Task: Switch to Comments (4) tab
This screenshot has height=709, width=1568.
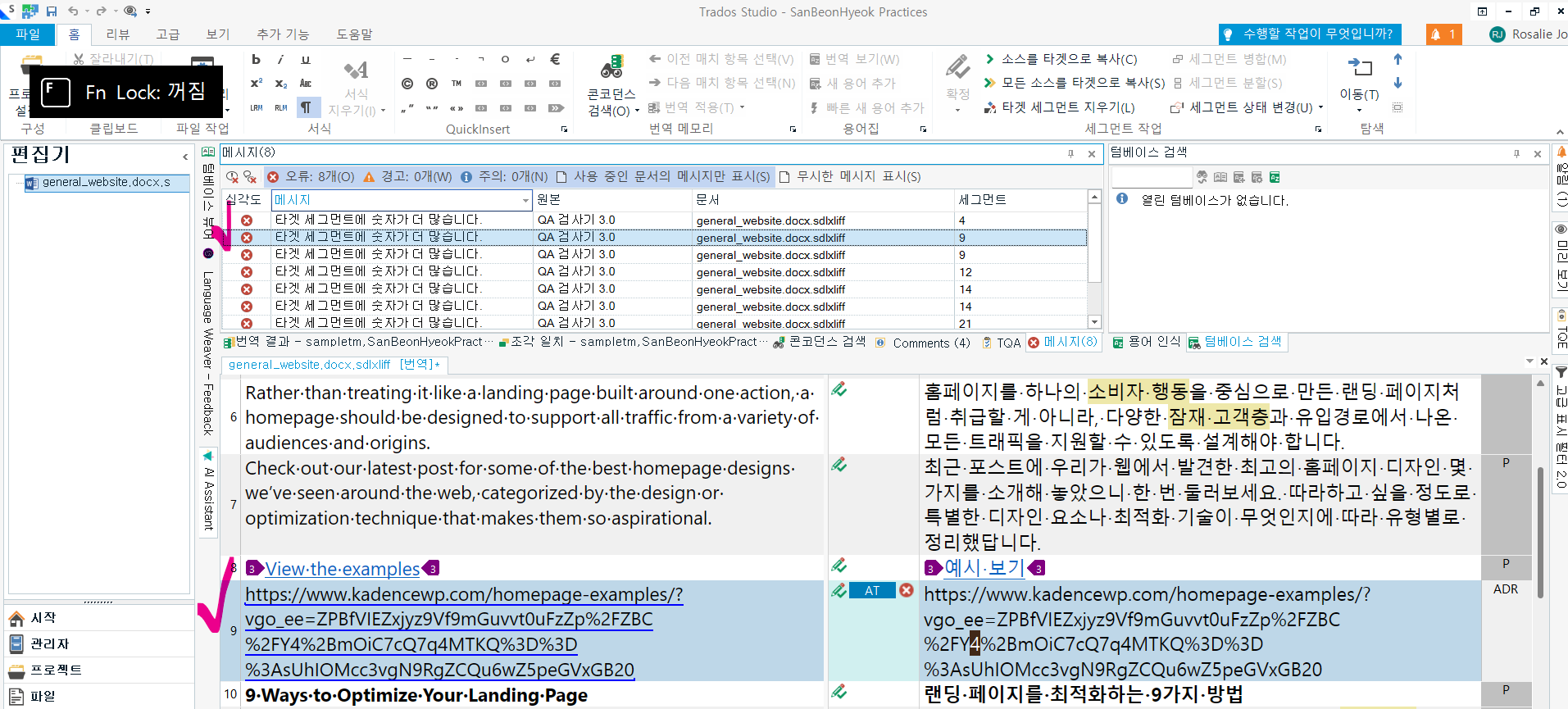Action: [923, 343]
